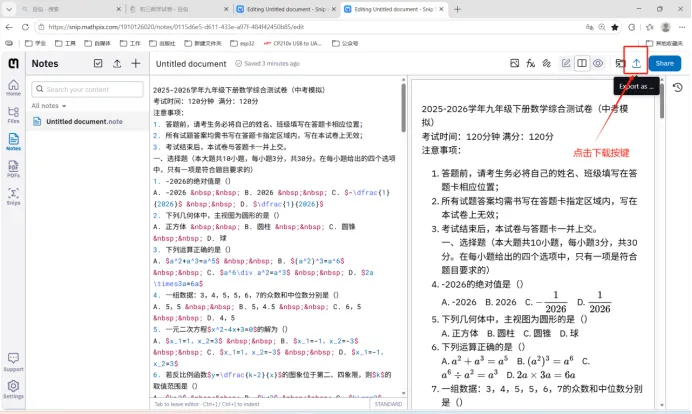Click editor line '1. -2026的绝对值是'
This screenshot has height=414, width=692.
(192, 181)
